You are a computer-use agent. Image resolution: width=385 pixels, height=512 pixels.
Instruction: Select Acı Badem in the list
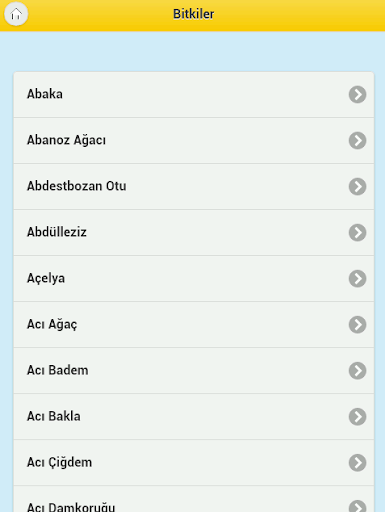[194, 371]
